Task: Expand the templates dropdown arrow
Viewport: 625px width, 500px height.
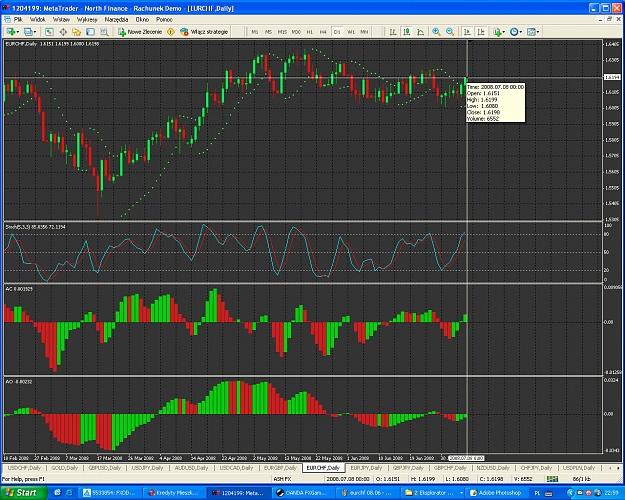Action: click(x=538, y=32)
